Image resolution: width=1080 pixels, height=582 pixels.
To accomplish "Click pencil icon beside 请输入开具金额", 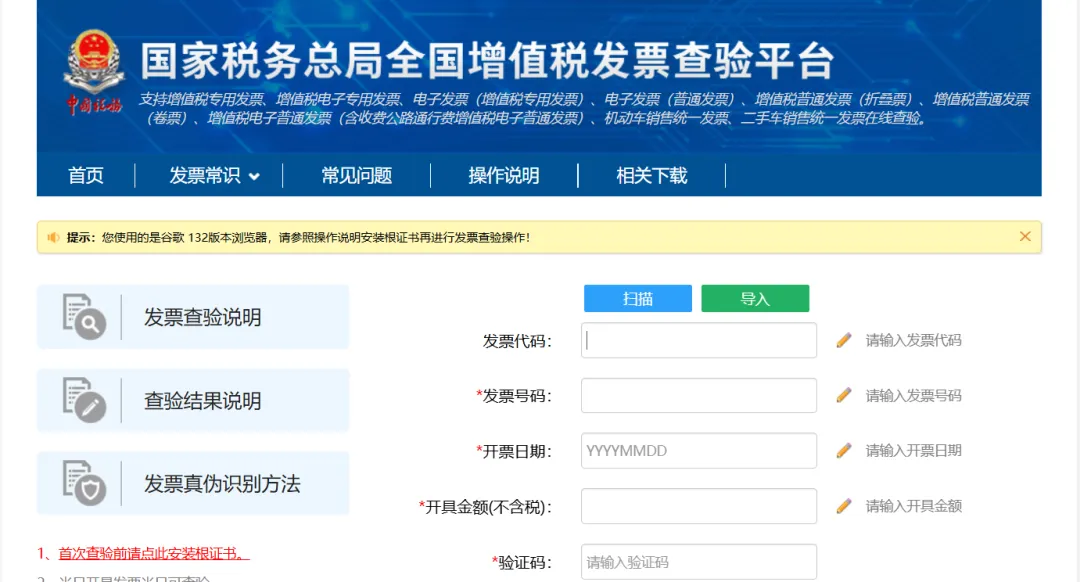I will pos(844,506).
